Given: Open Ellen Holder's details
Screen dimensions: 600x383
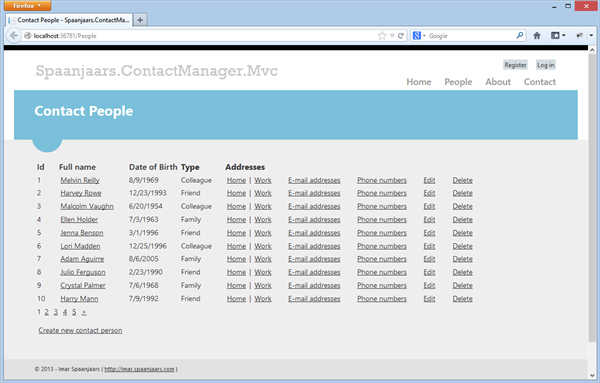Looking at the screenshot, I should (79, 220).
